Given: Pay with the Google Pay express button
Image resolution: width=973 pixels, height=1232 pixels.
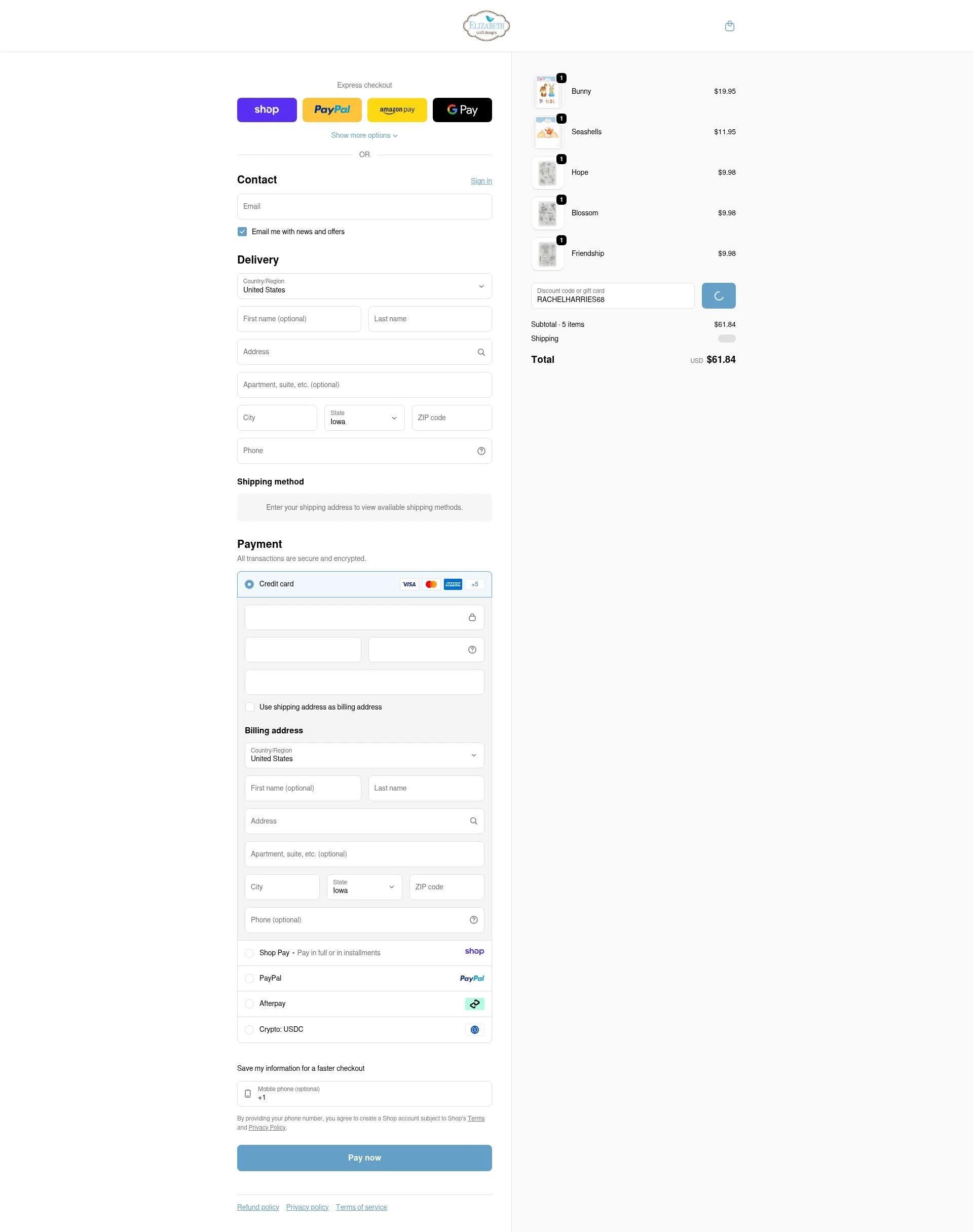Looking at the screenshot, I should (x=462, y=110).
